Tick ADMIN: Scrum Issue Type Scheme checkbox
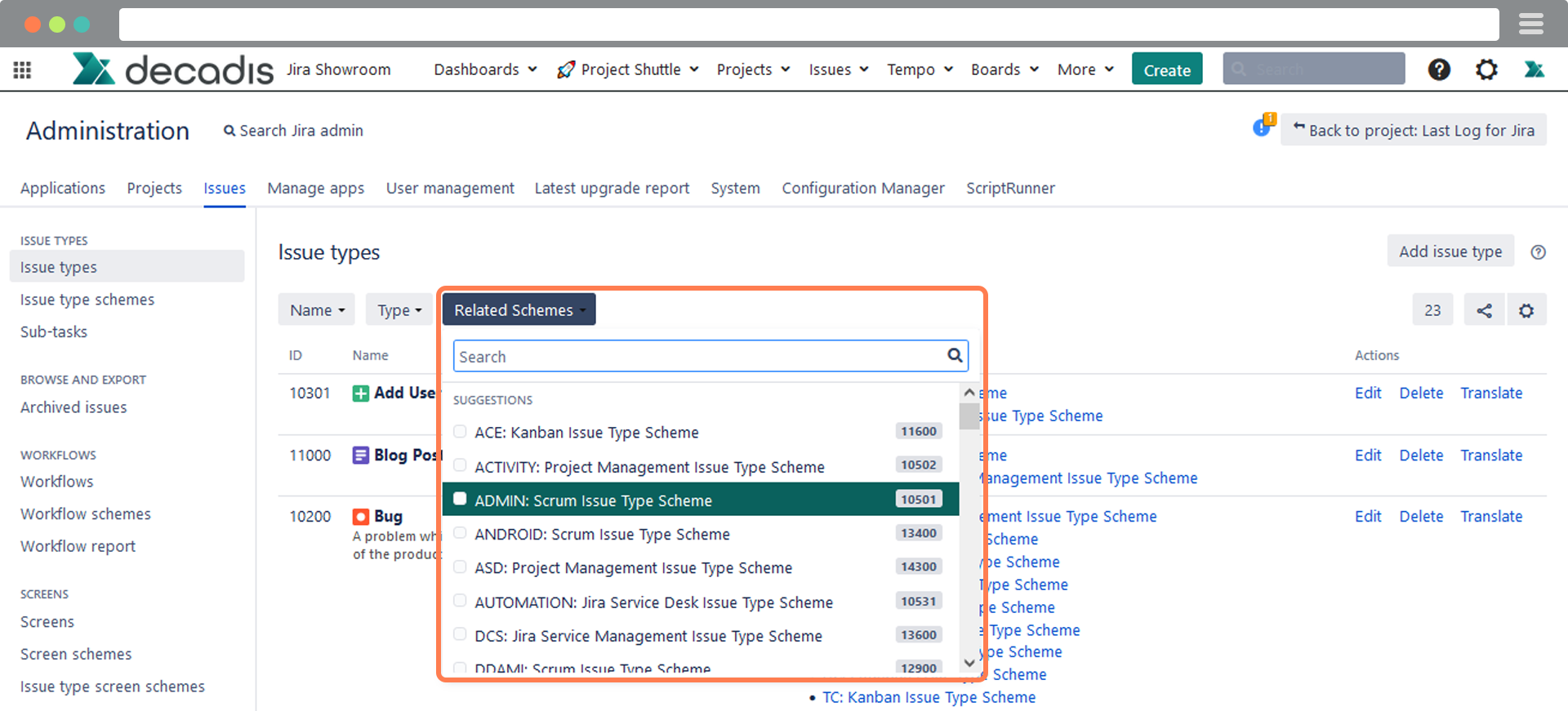 click(461, 500)
